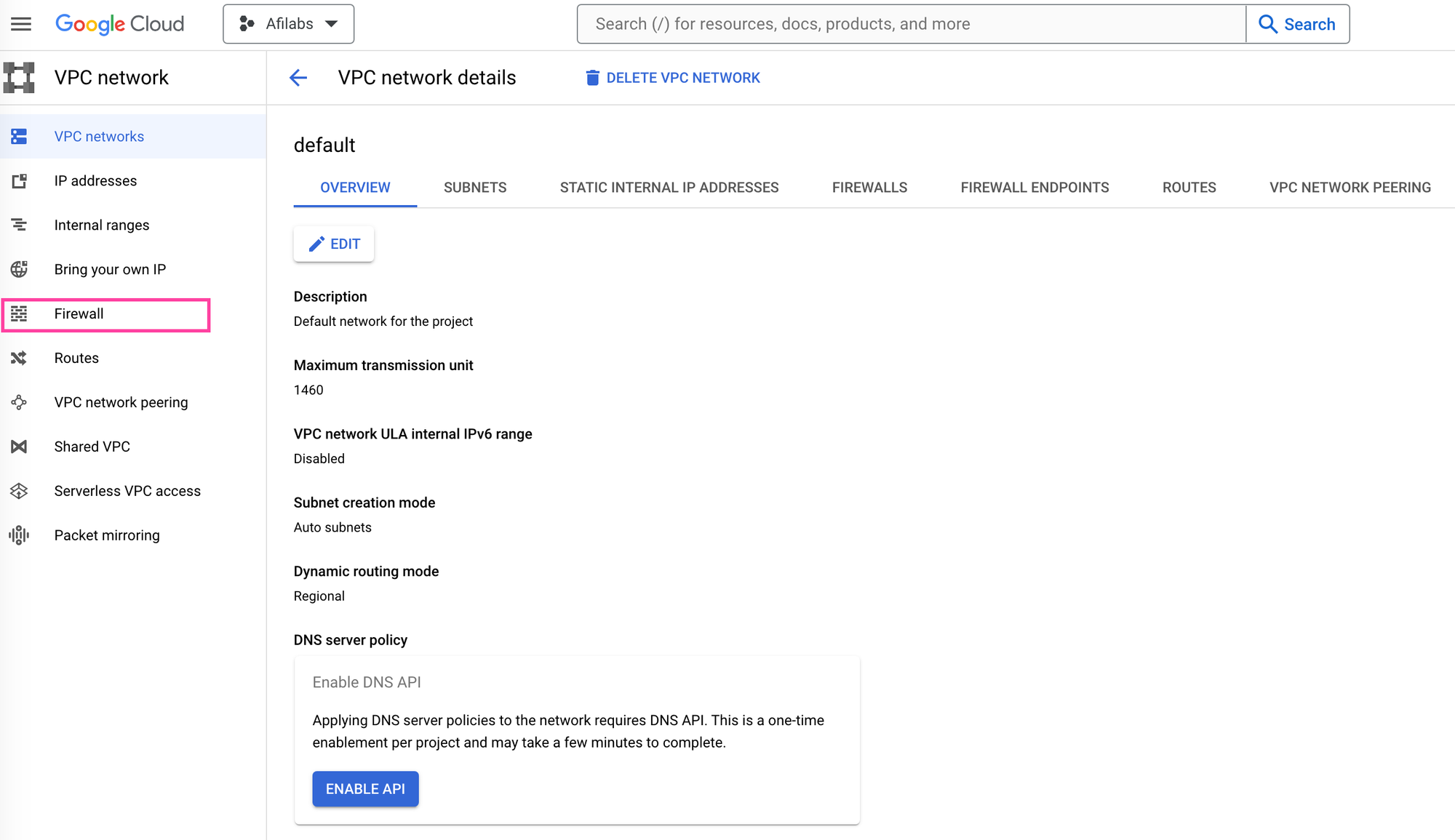Expand the navigation hamburger menu

tap(21, 24)
